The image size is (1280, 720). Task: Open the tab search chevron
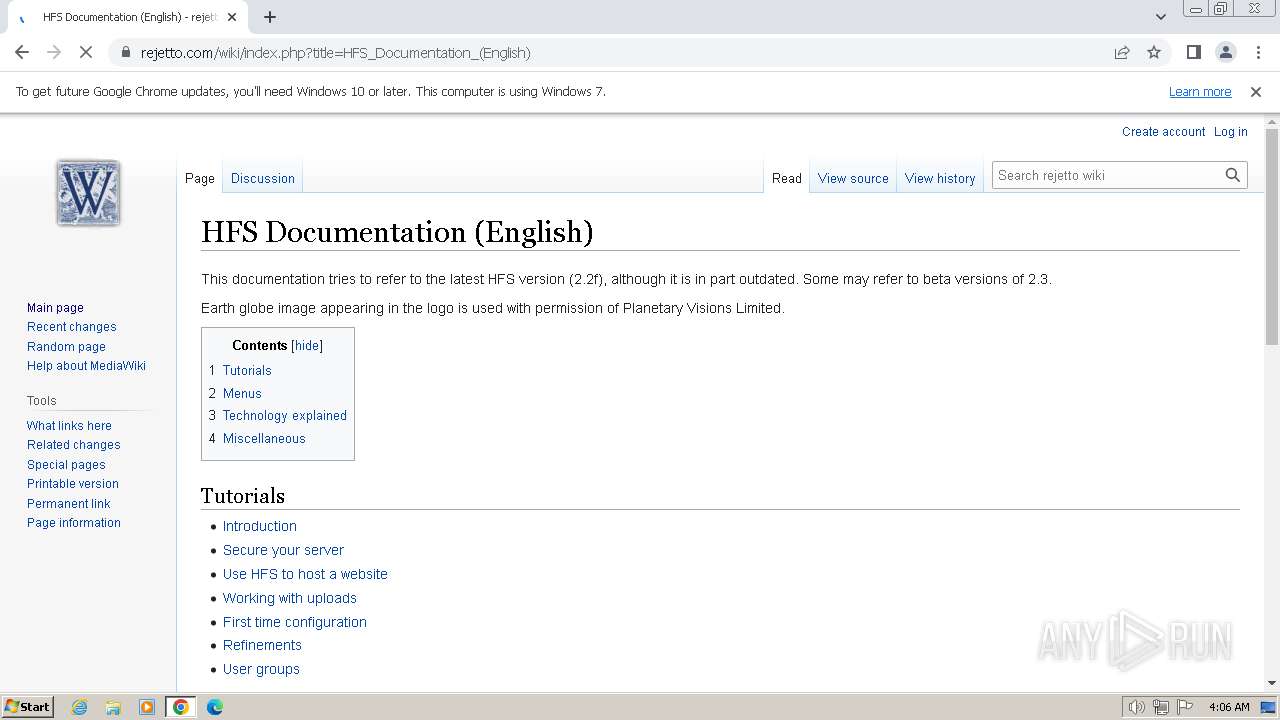(1161, 17)
